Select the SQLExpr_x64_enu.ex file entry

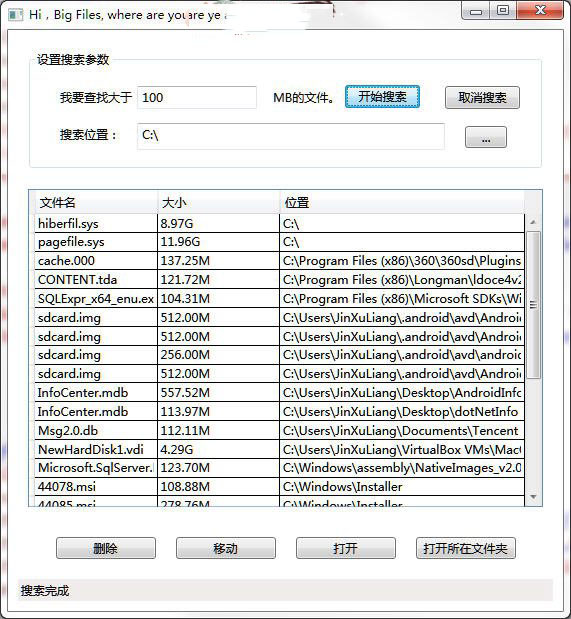point(96,298)
